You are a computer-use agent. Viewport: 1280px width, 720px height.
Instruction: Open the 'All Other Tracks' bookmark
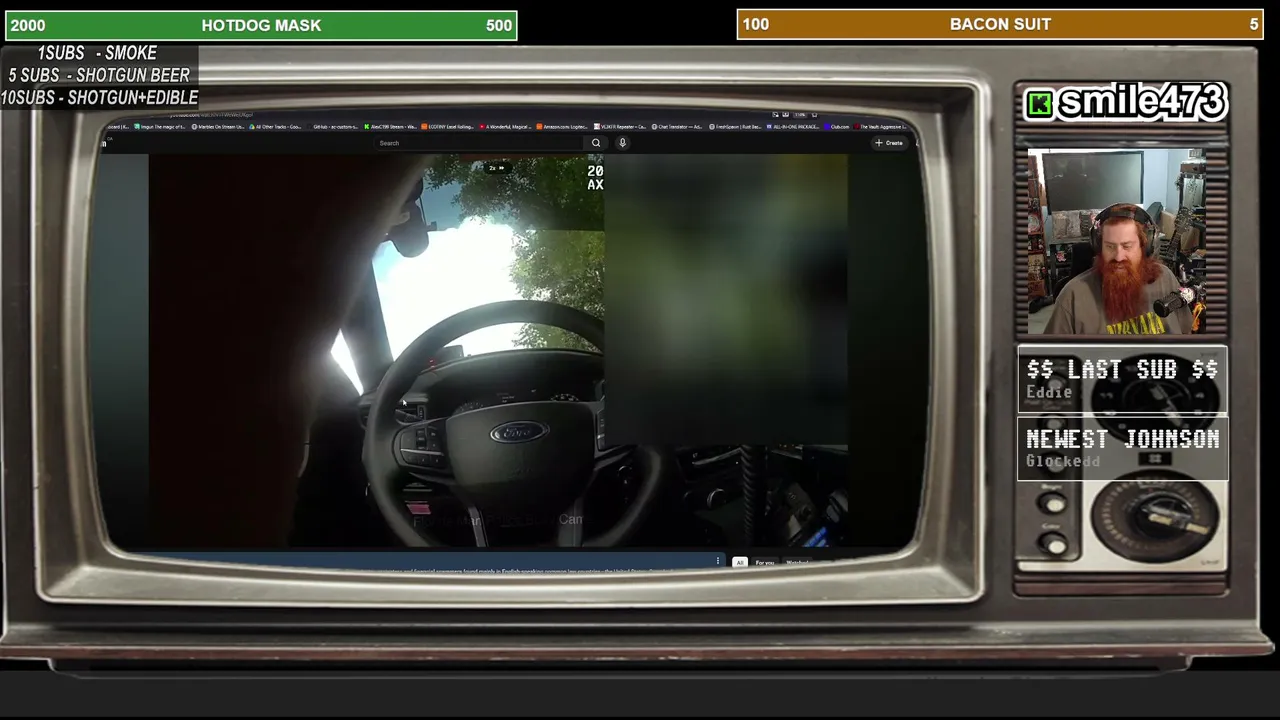[276, 127]
